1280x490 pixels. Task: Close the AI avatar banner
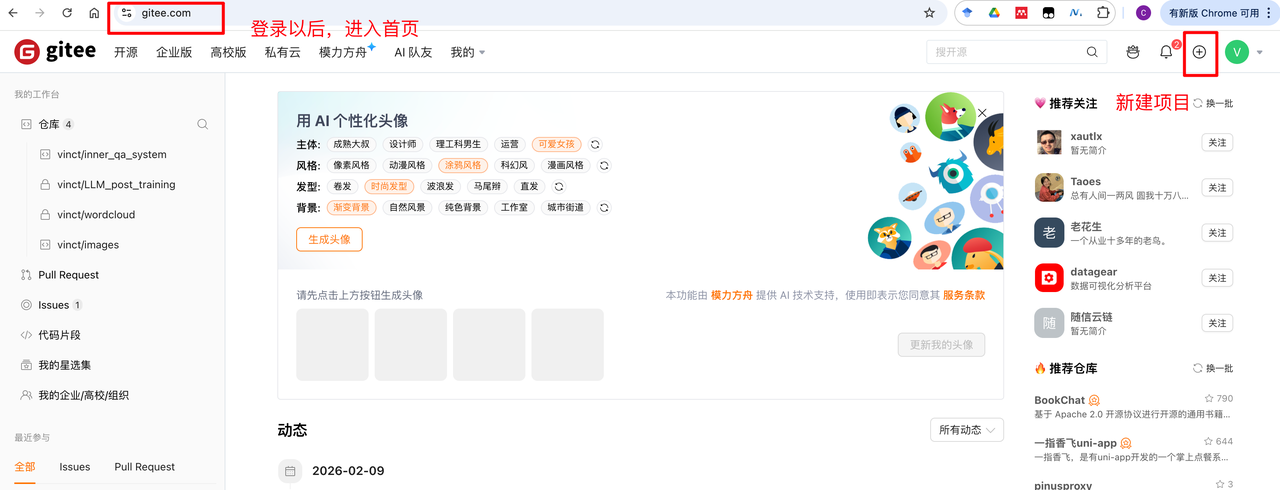[x=982, y=113]
